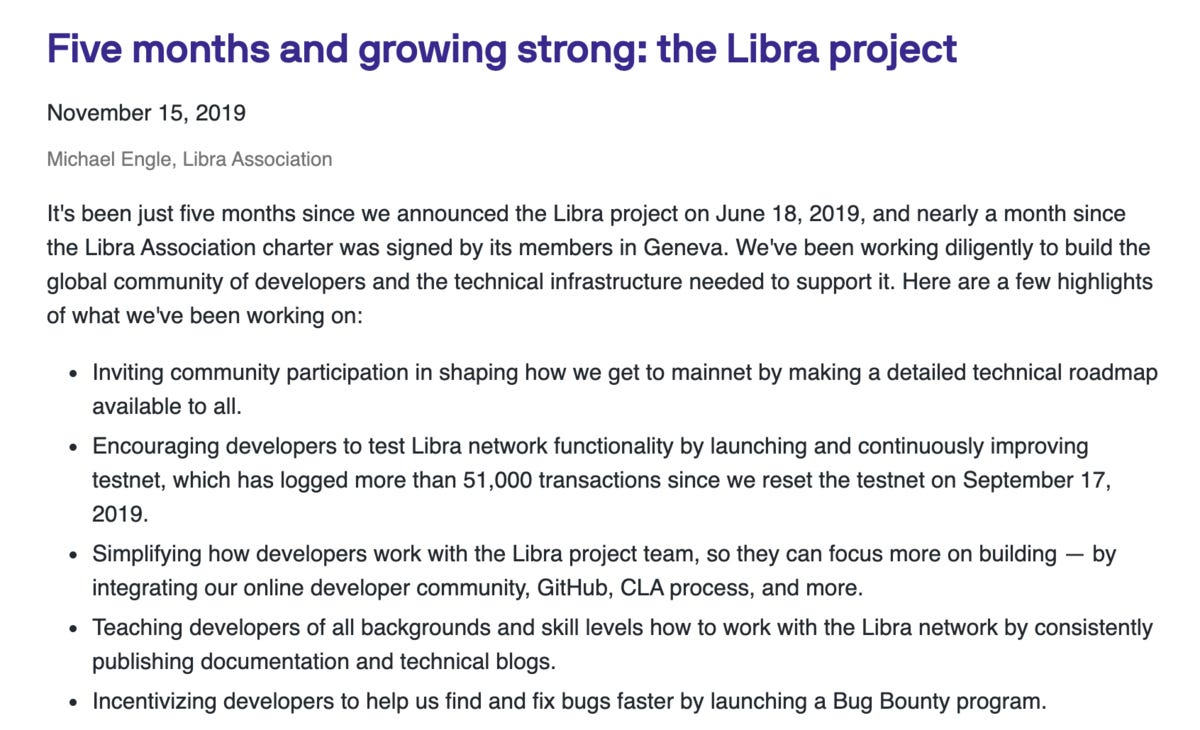
Task: Click the author line Michael Engle, Libra Association
Action: coord(189,159)
